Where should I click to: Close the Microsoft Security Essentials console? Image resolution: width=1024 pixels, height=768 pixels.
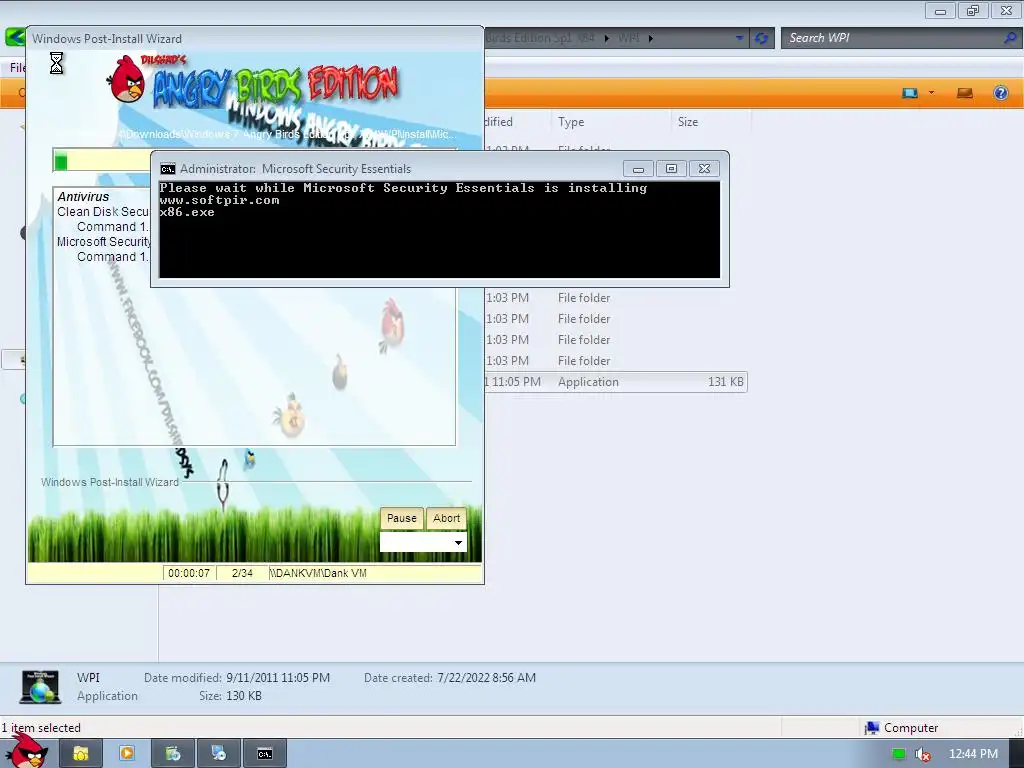[x=704, y=169]
